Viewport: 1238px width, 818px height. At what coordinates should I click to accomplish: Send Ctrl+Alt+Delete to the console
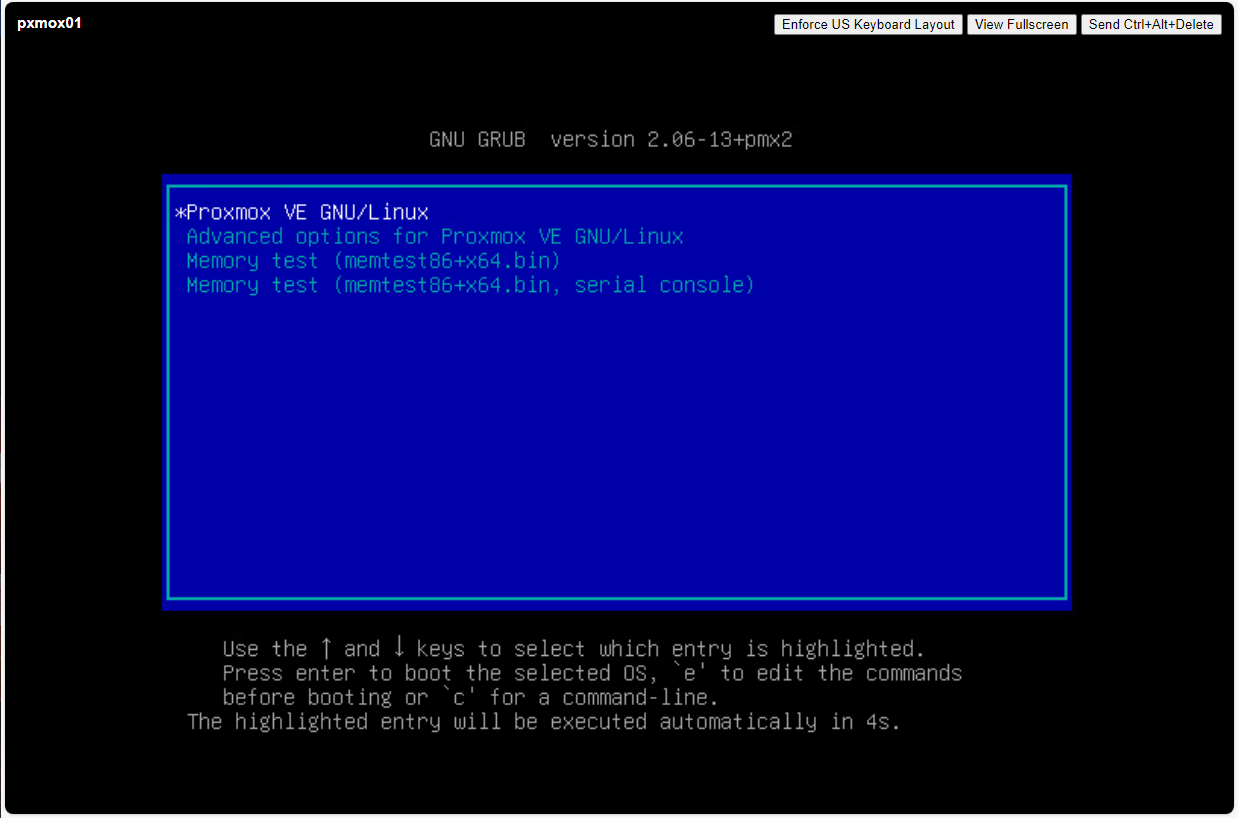pyautogui.click(x=1151, y=25)
